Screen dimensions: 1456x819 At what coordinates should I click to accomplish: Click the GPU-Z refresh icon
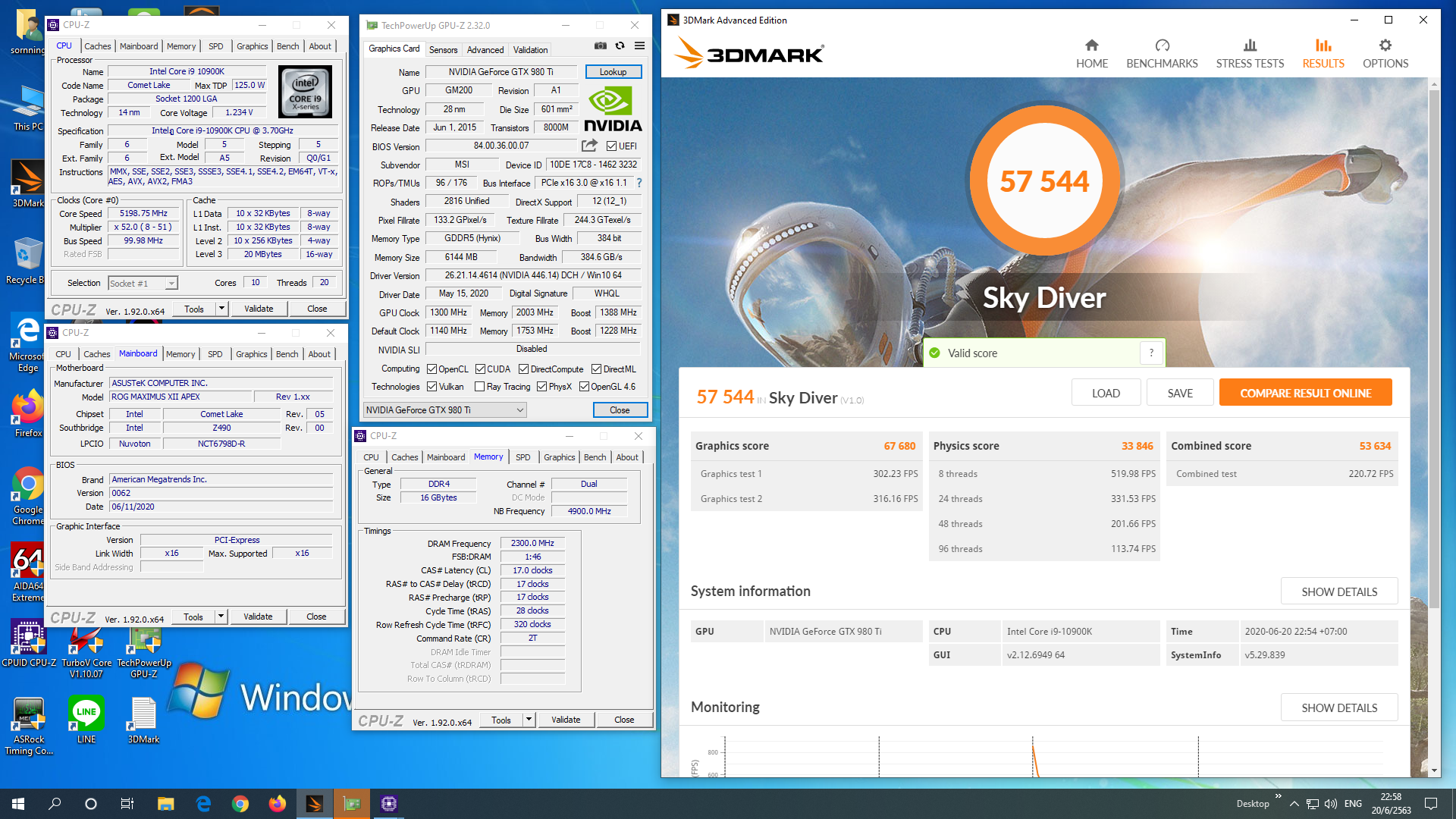tap(620, 45)
